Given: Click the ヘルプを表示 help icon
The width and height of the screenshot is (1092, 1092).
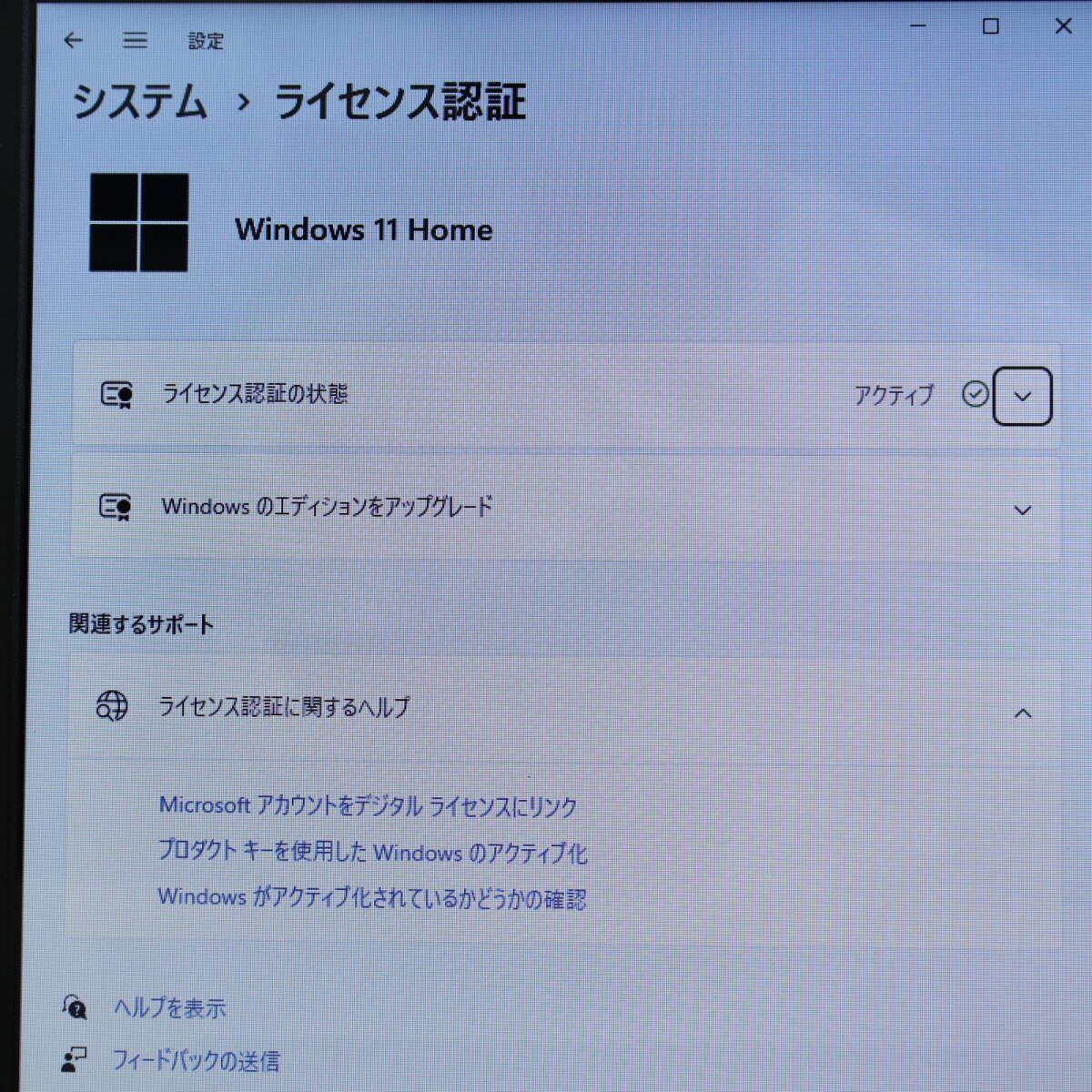Looking at the screenshot, I should (75, 1006).
